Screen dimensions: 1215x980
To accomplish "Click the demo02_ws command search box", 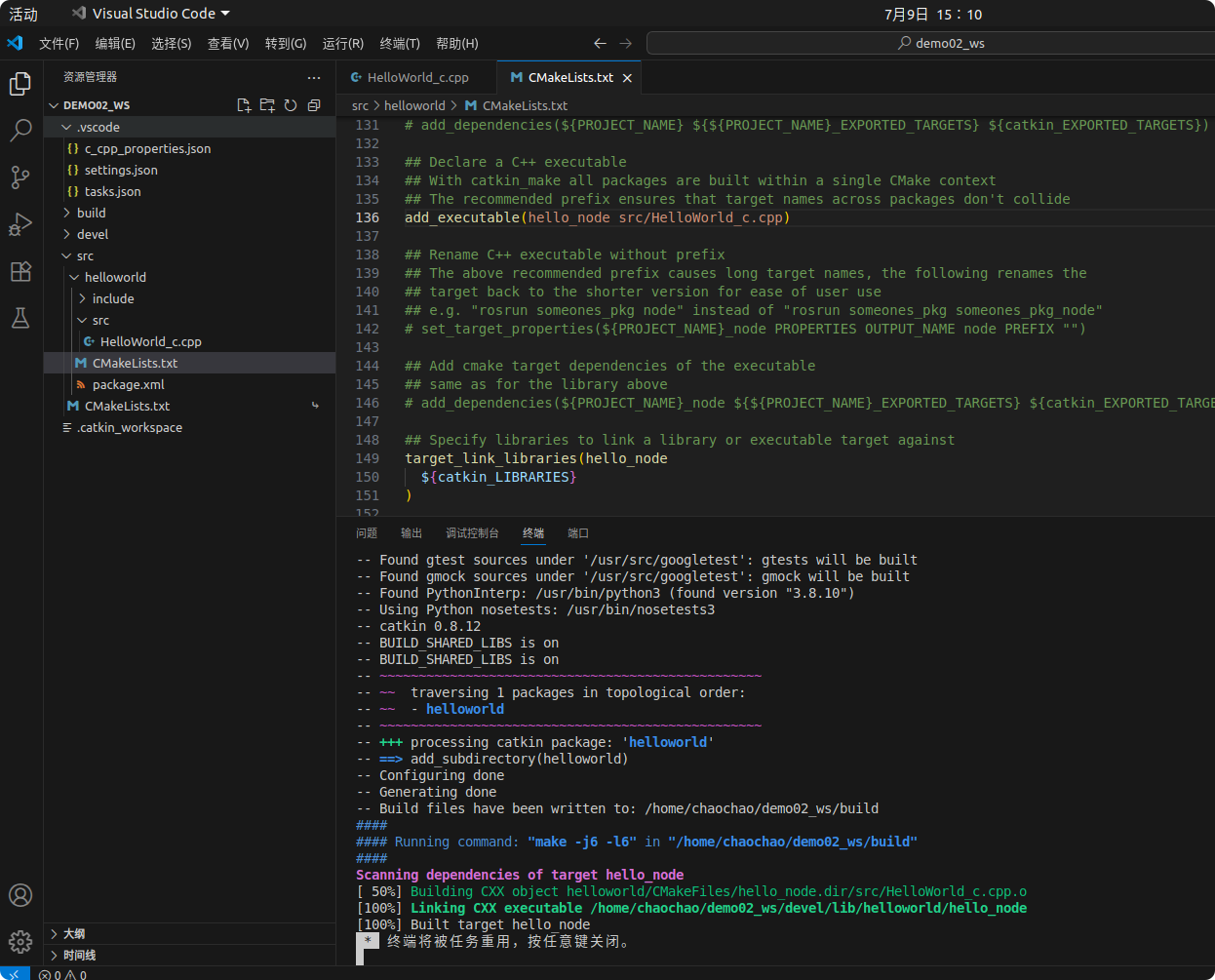I will (930, 44).
